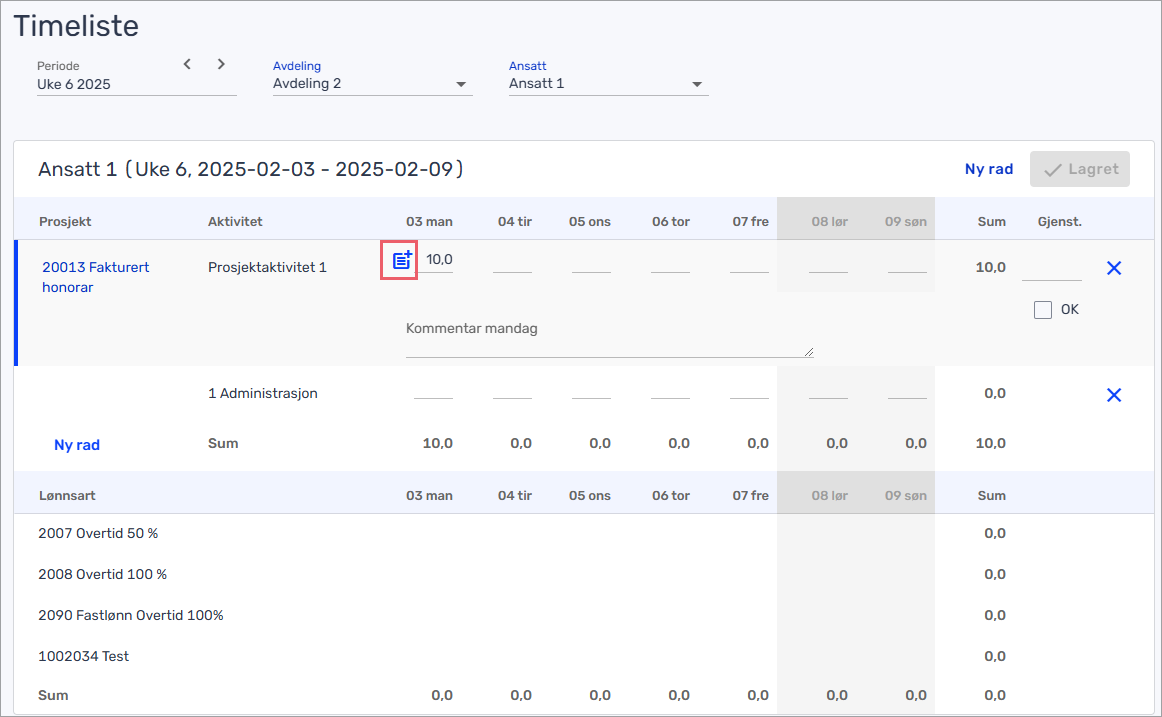This screenshot has width=1162, height=717.
Task: Select Thursday hours field for 1 Administrasjon
Action: (670, 388)
